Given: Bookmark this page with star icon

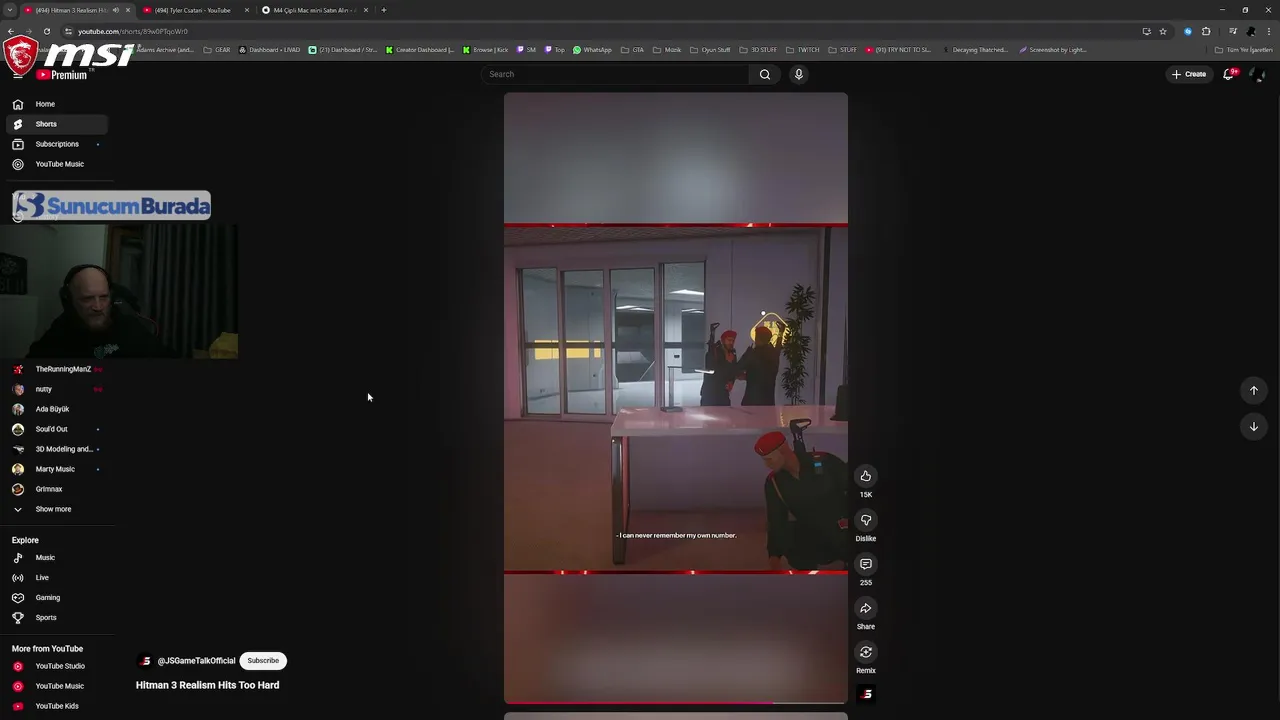Looking at the screenshot, I should pyautogui.click(x=1162, y=31).
